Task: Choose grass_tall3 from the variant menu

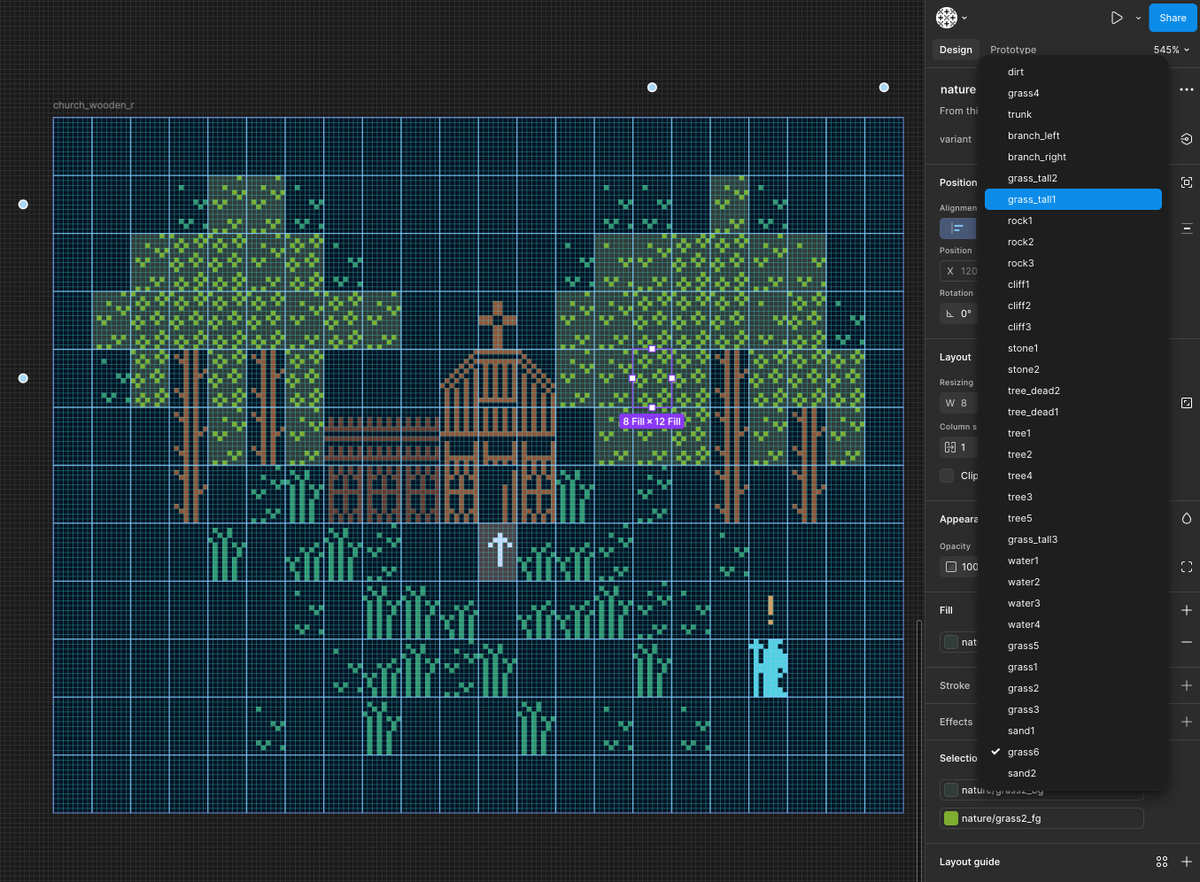Action: click(x=1073, y=540)
